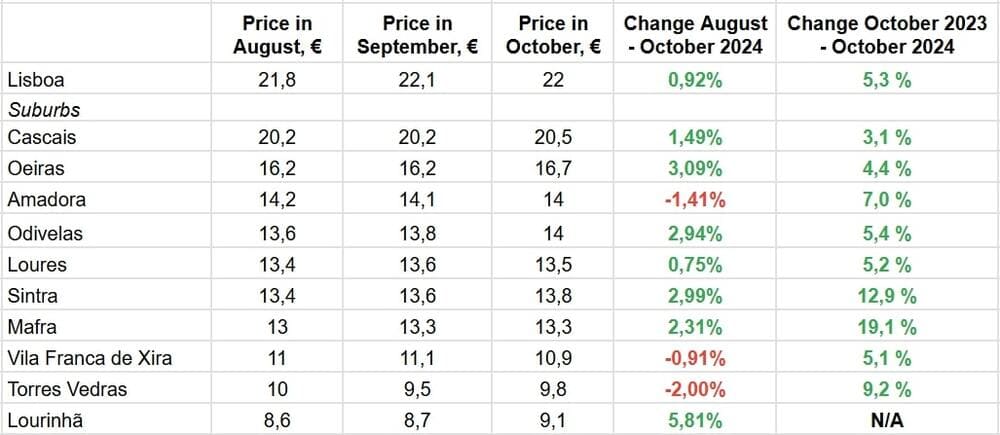Click Torres Vedras -2,00% change cell
The image size is (1000, 435).
(x=695, y=390)
